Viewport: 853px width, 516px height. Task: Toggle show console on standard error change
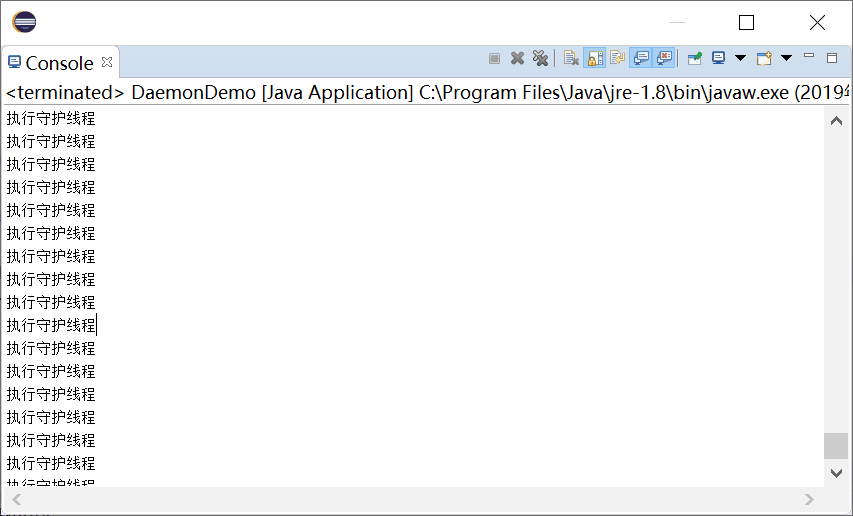coord(664,58)
